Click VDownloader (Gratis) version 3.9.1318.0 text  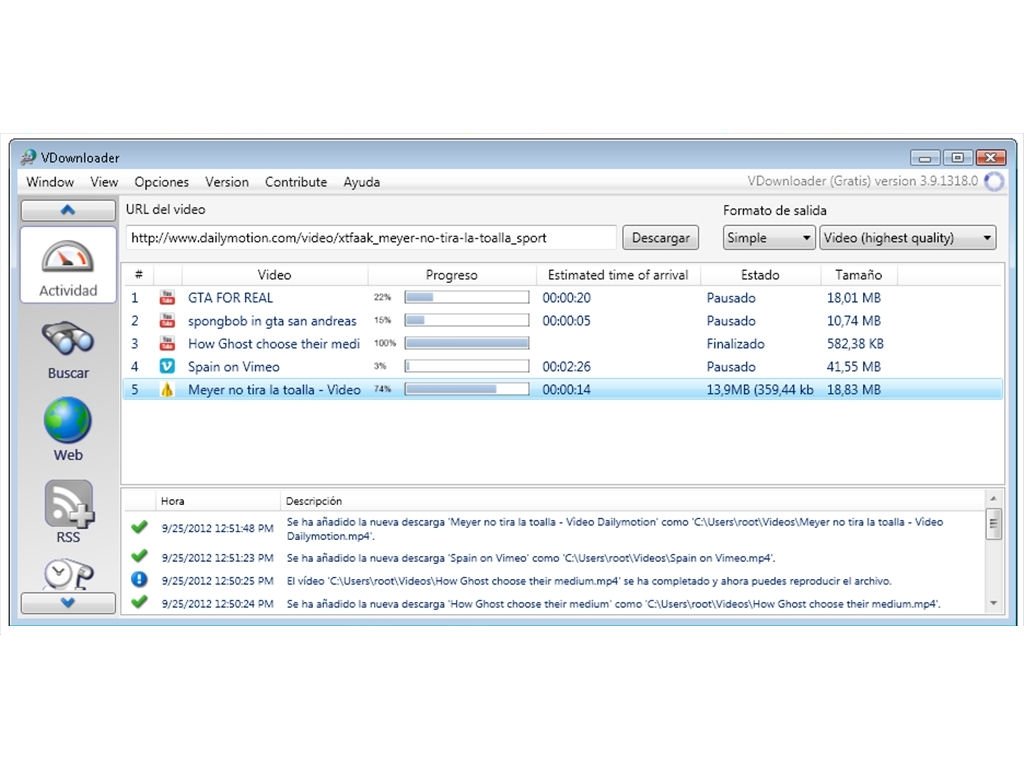click(863, 181)
